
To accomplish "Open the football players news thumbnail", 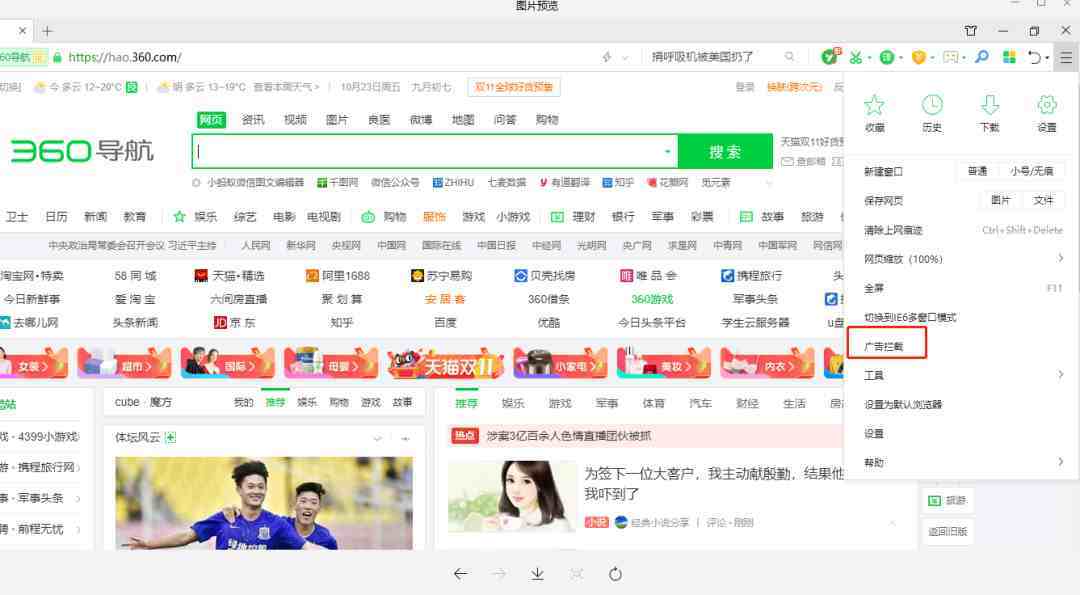I will click(264, 503).
